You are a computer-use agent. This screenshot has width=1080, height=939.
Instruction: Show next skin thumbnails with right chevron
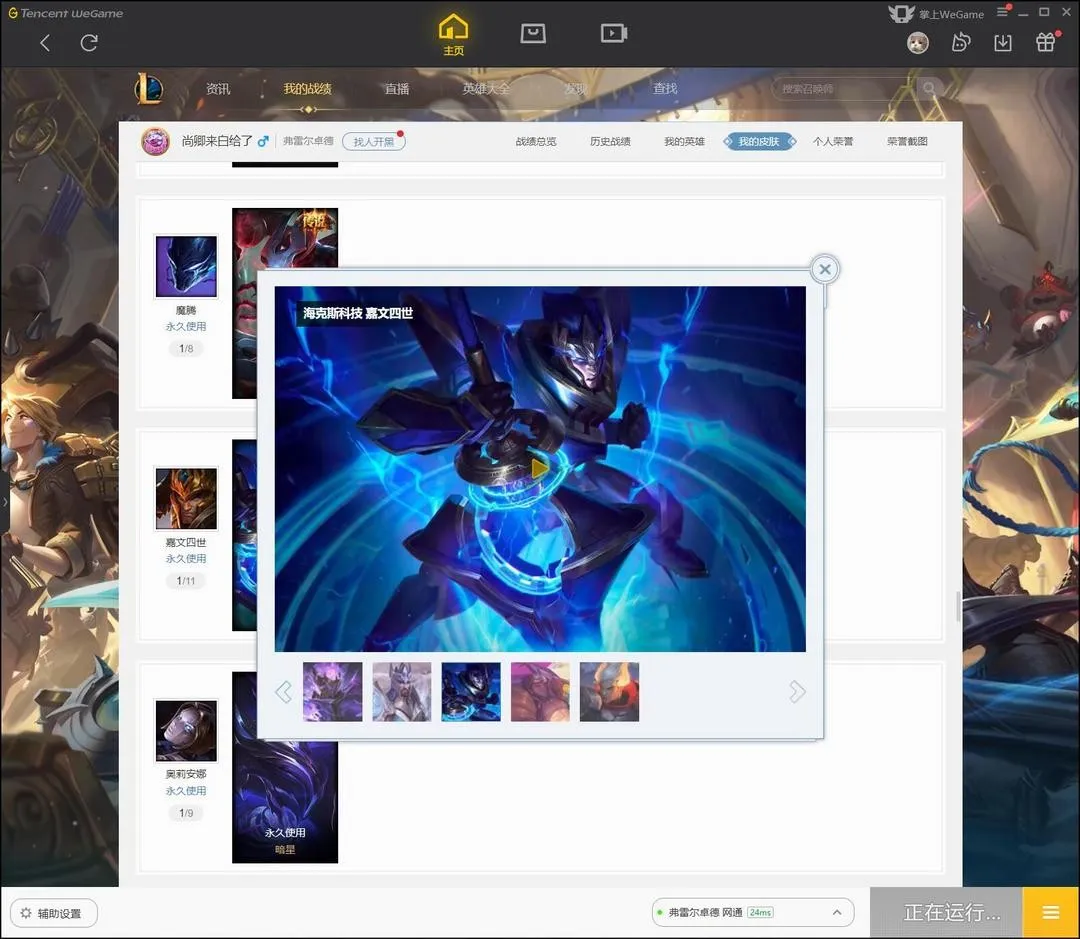coord(796,692)
